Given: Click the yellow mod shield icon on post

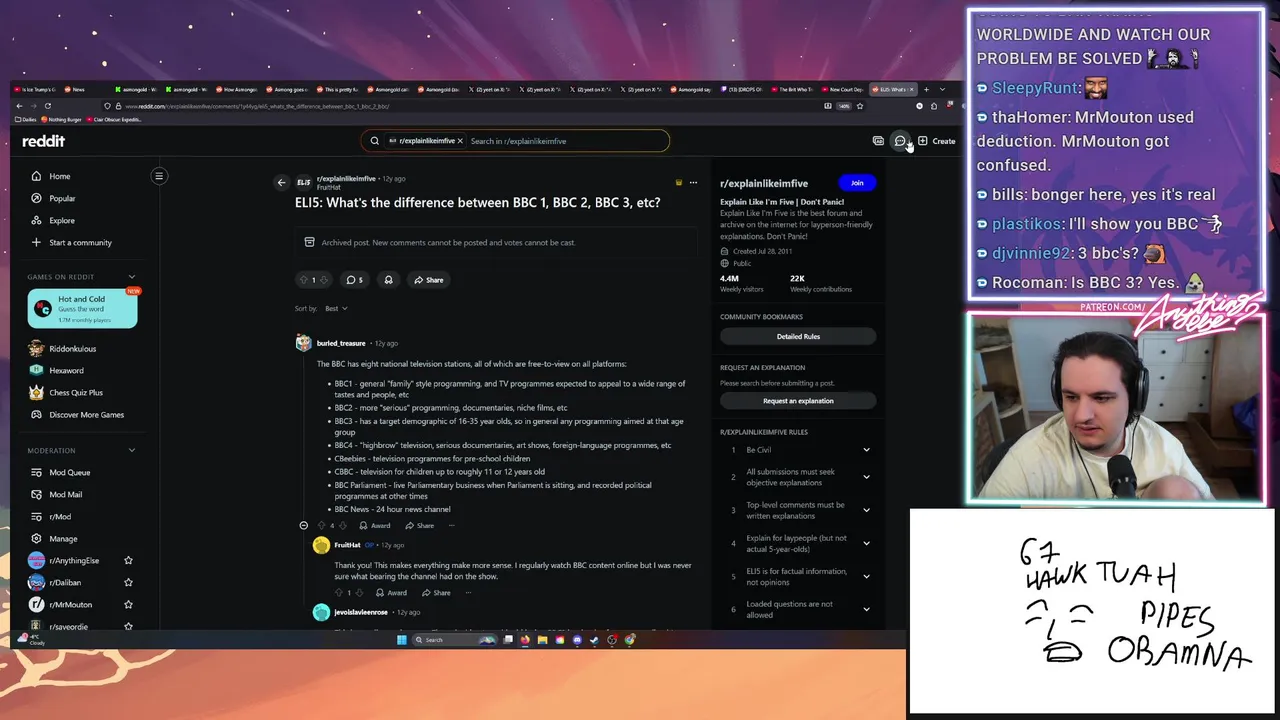Looking at the screenshot, I should point(679,182).
